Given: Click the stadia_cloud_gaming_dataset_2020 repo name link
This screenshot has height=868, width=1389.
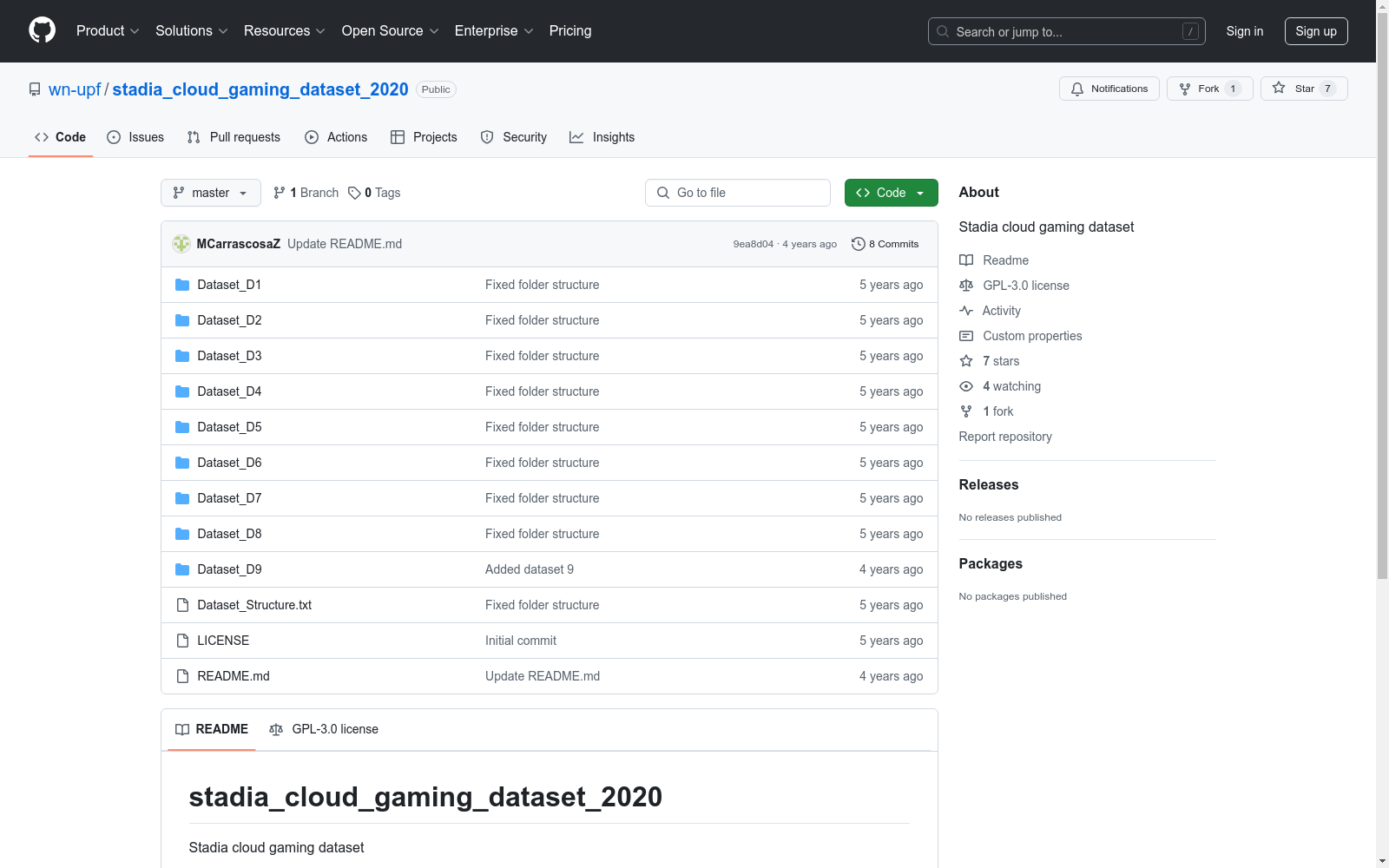Looking at the screenshot, I should tap(260, 89).
